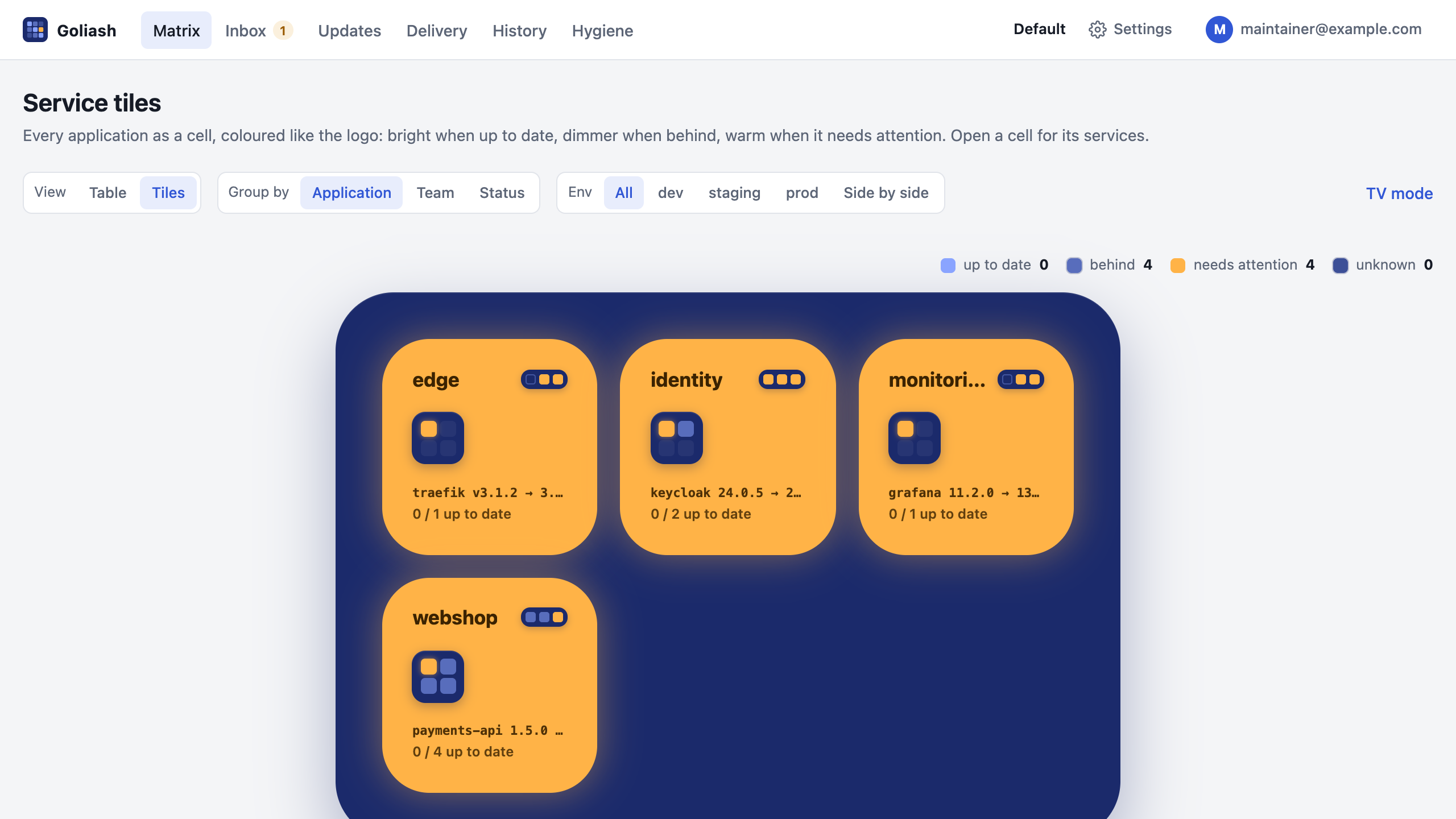This screenshot has height=819, width=1456.
Task: Click the Default workspace label
Action: click(1039, 29)
